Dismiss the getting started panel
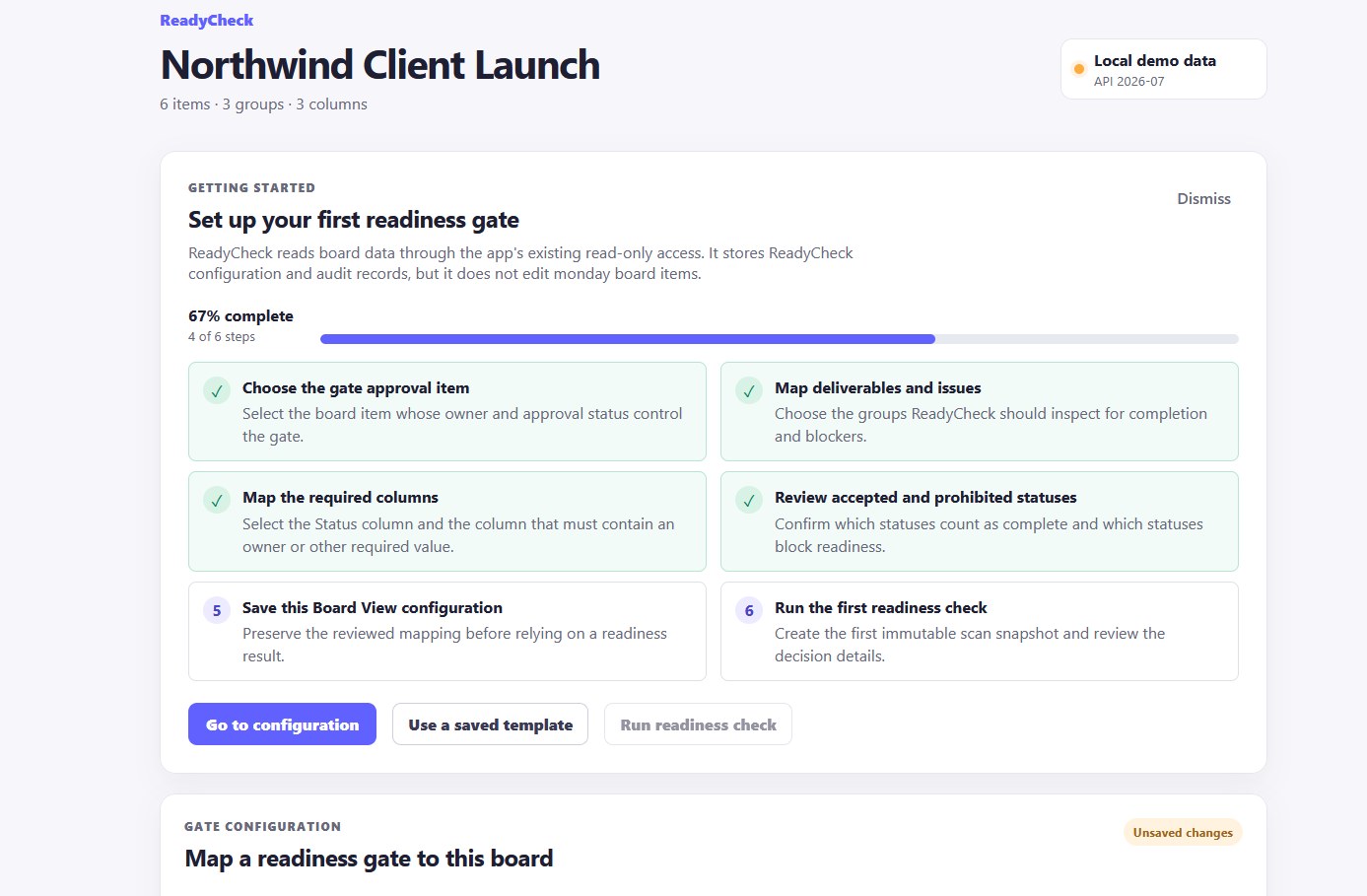The image size is (1367, 896). point(1203,198)
